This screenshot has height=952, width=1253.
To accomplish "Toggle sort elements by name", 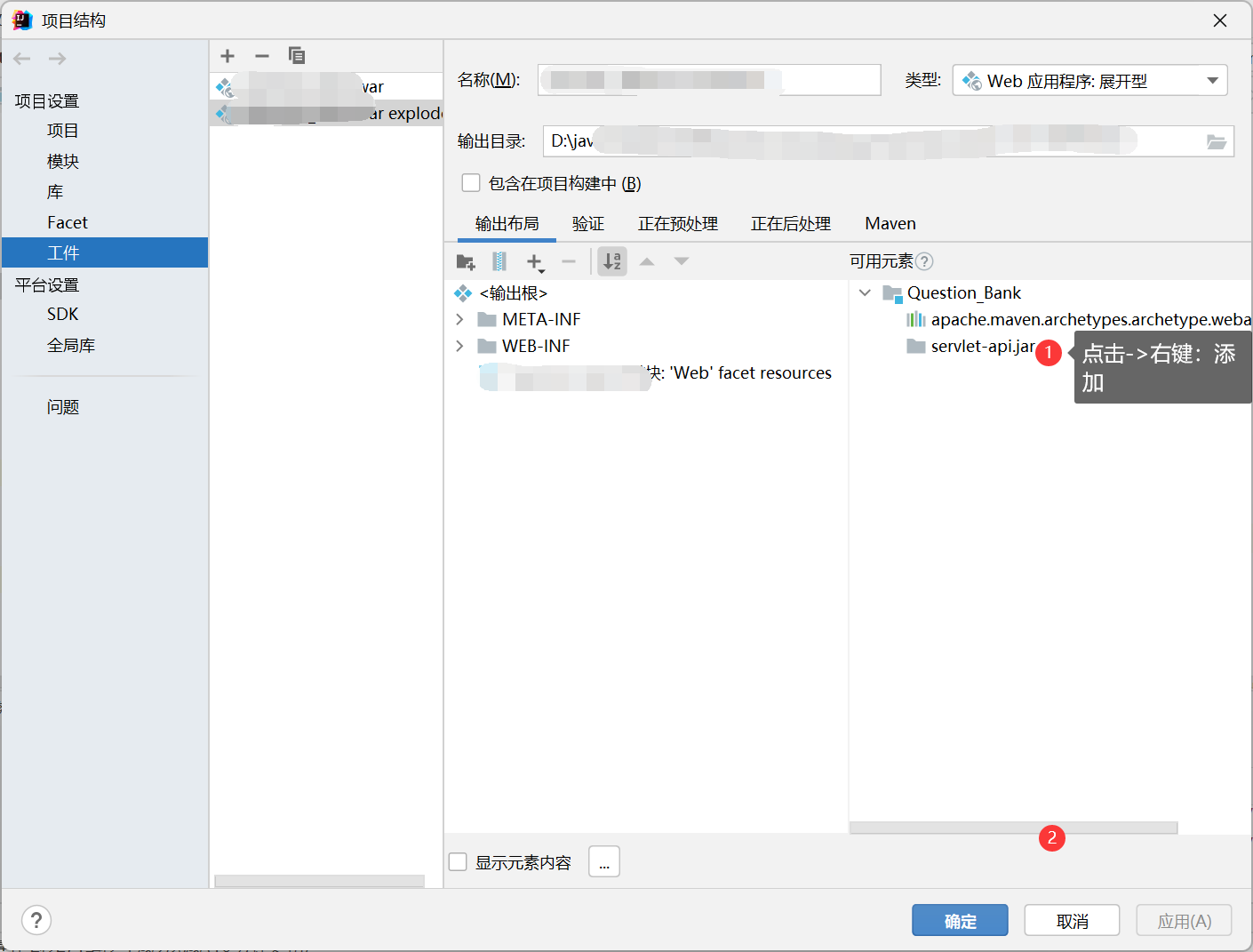I will click(x=612, y=261).
